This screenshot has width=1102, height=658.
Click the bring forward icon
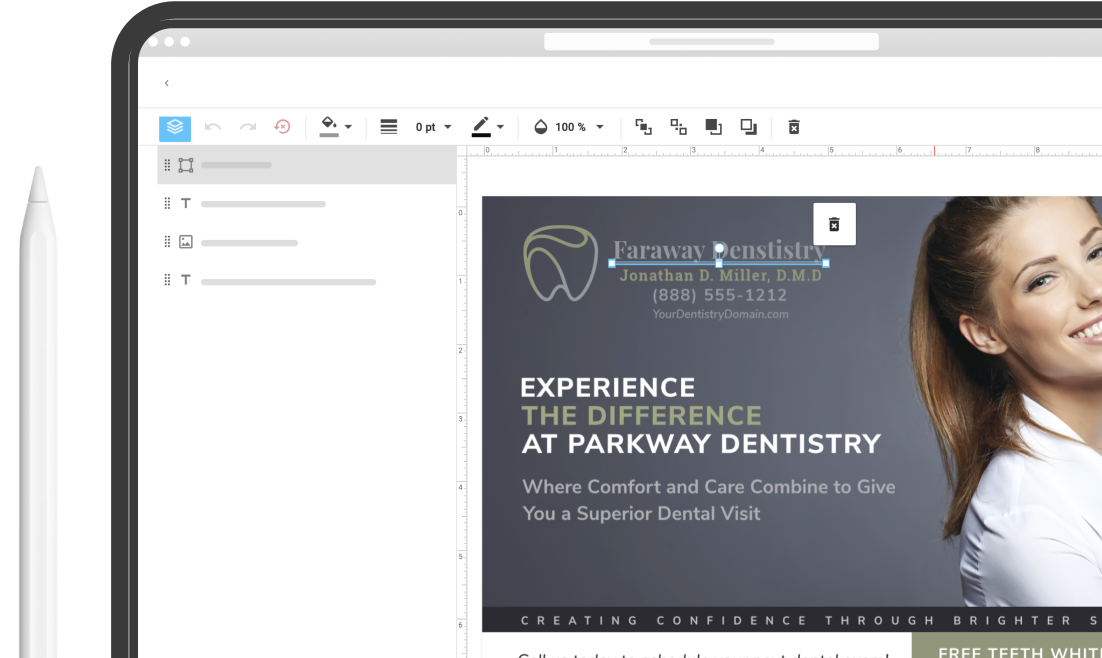tap(643, 127)
